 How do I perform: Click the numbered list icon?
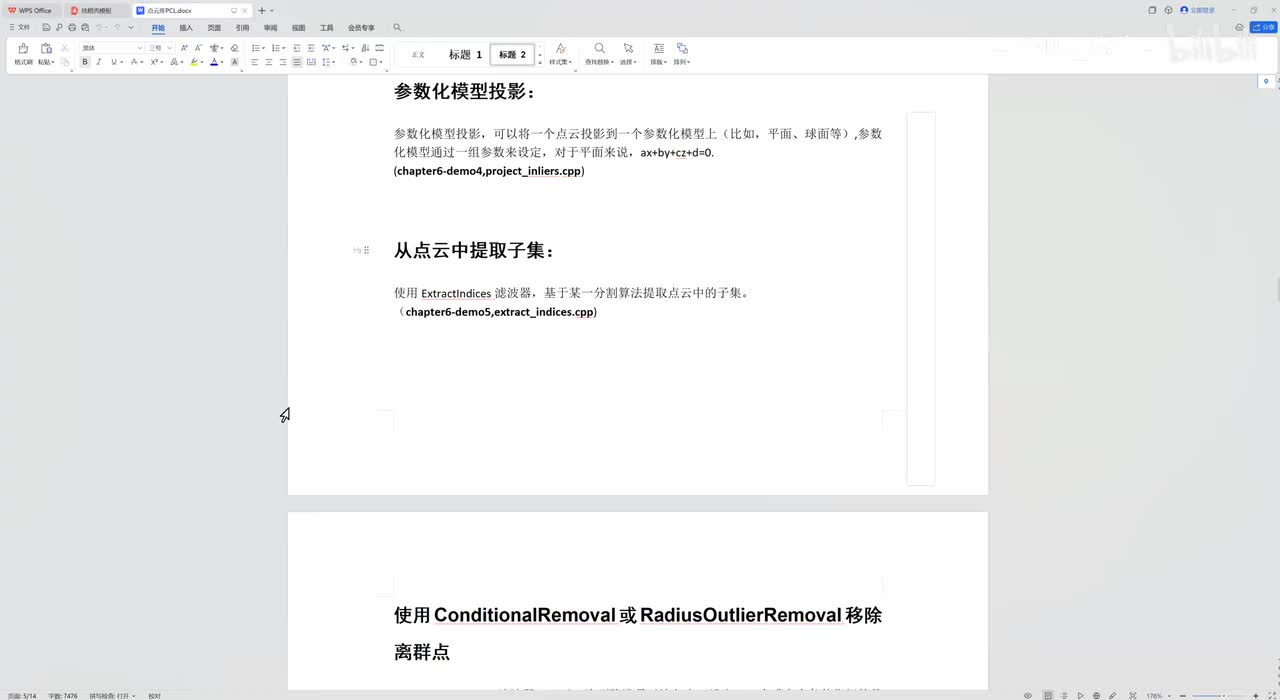[x=275, y=48]
